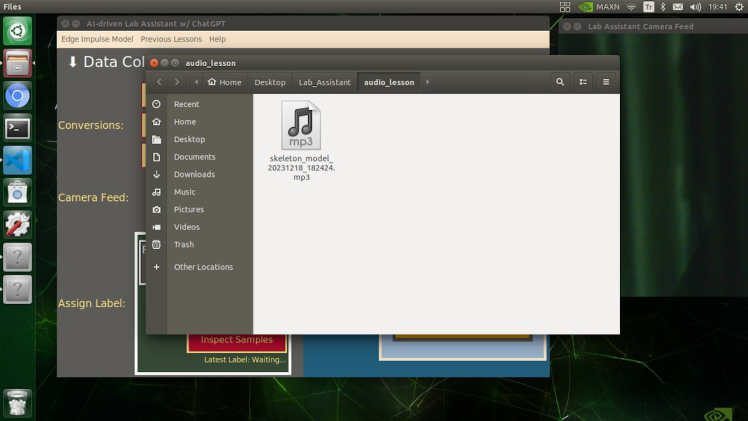Go back with the left arrow button

pyautogui.click(x=159, y=82)
